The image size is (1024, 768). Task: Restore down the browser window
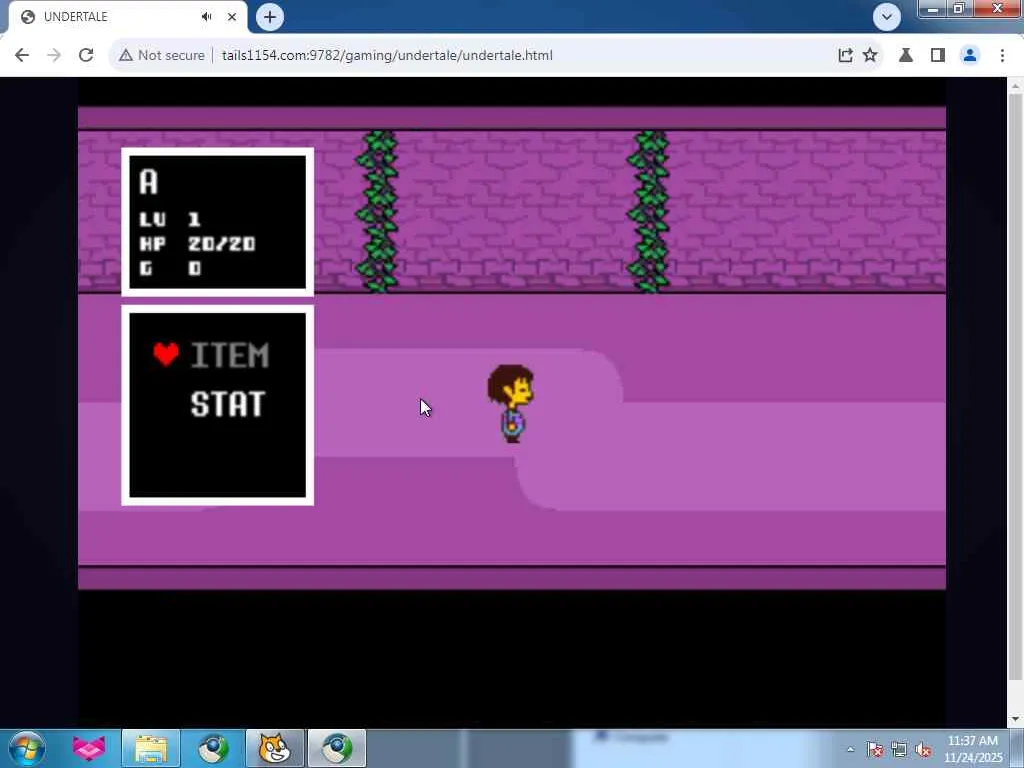point(959,8)
